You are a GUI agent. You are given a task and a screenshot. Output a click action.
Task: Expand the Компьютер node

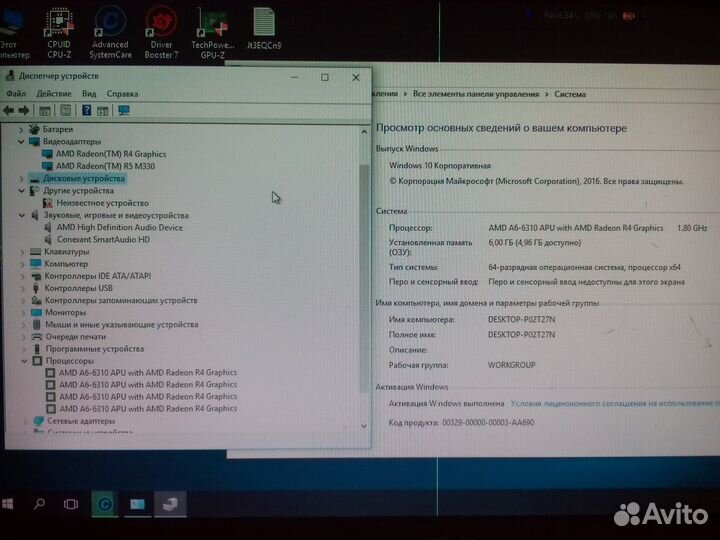coord(22,264)
